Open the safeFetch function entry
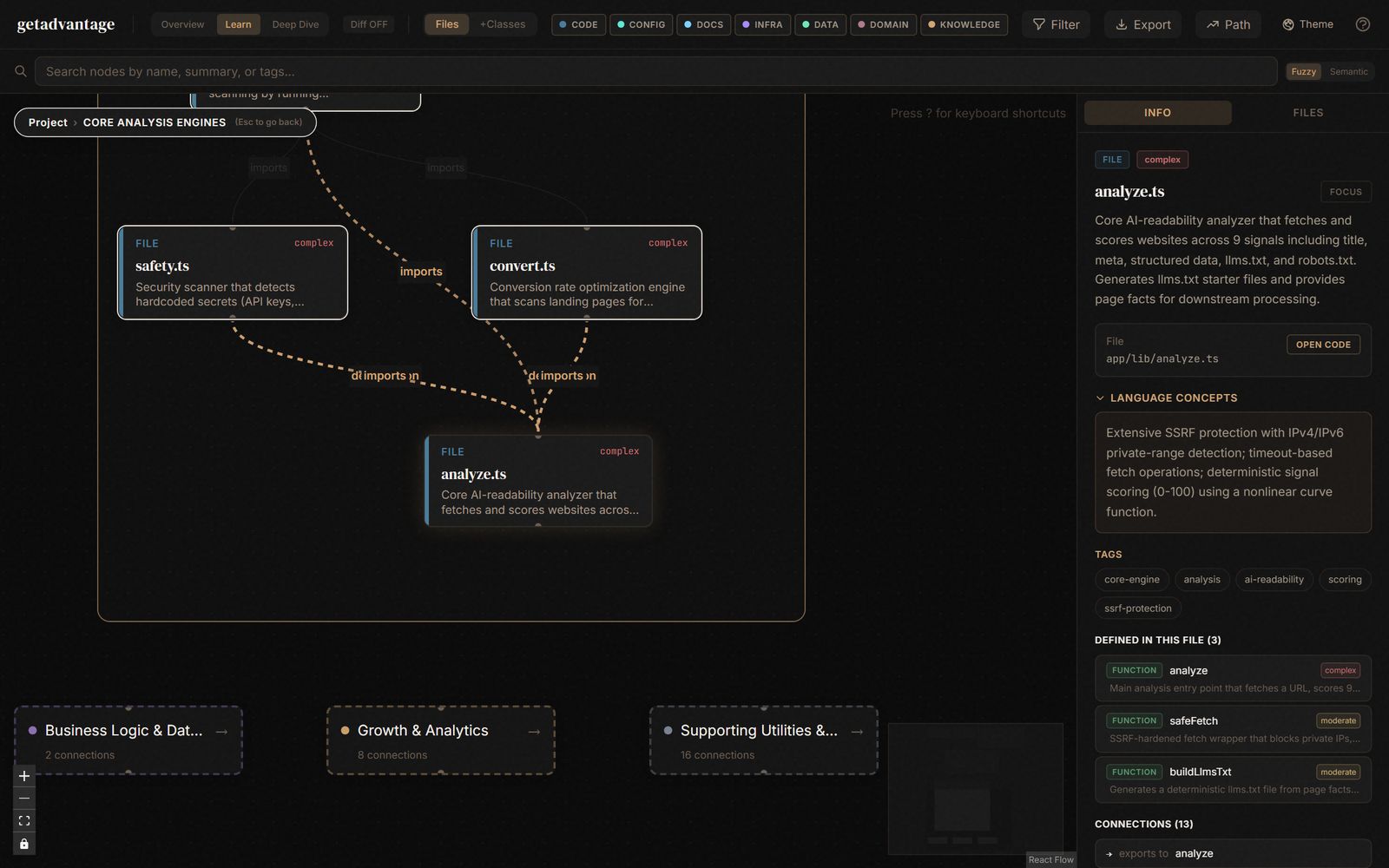Screen dimensions: 1389x868 pos(1233,729)
